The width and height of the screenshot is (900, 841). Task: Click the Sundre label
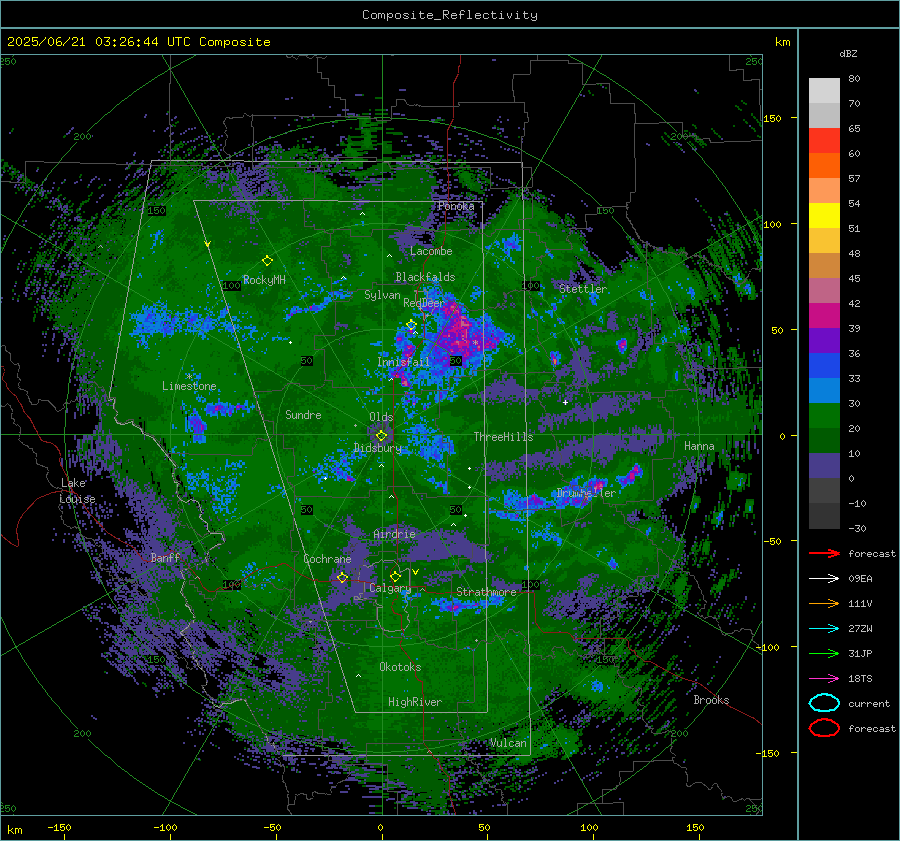[x=304, y=414]
